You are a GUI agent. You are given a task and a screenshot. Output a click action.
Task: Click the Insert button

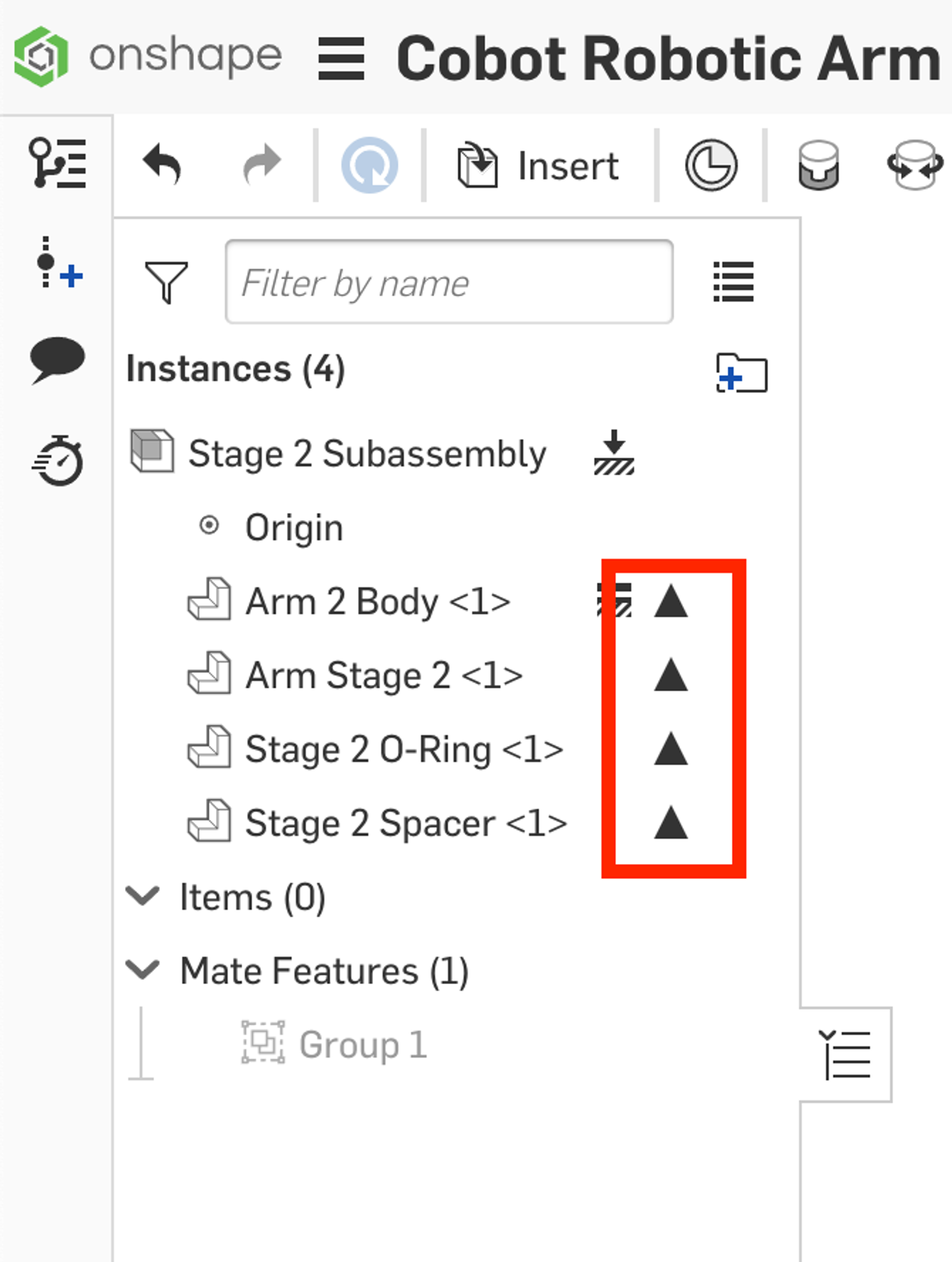click(538, 165)
